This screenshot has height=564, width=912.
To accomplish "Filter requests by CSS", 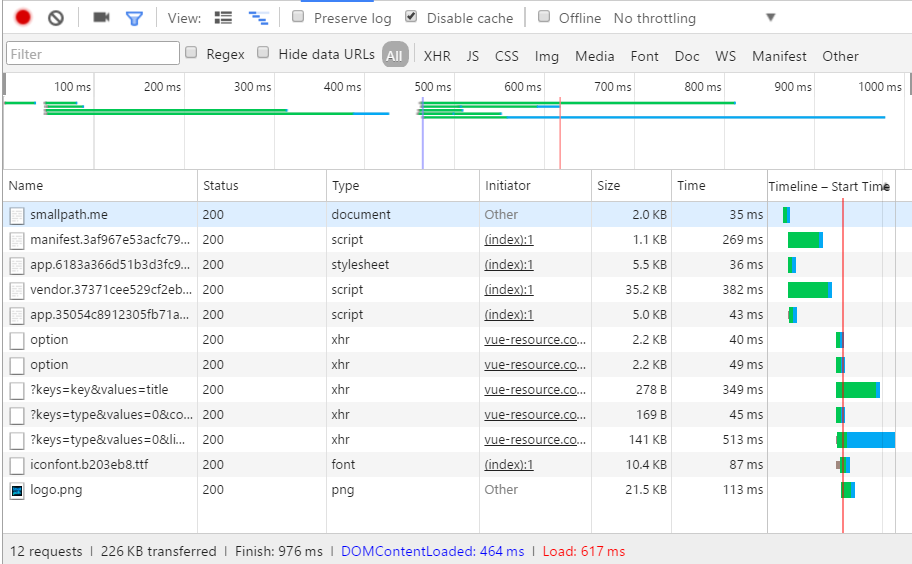I will pyautogui.click(x=507, y=56).
